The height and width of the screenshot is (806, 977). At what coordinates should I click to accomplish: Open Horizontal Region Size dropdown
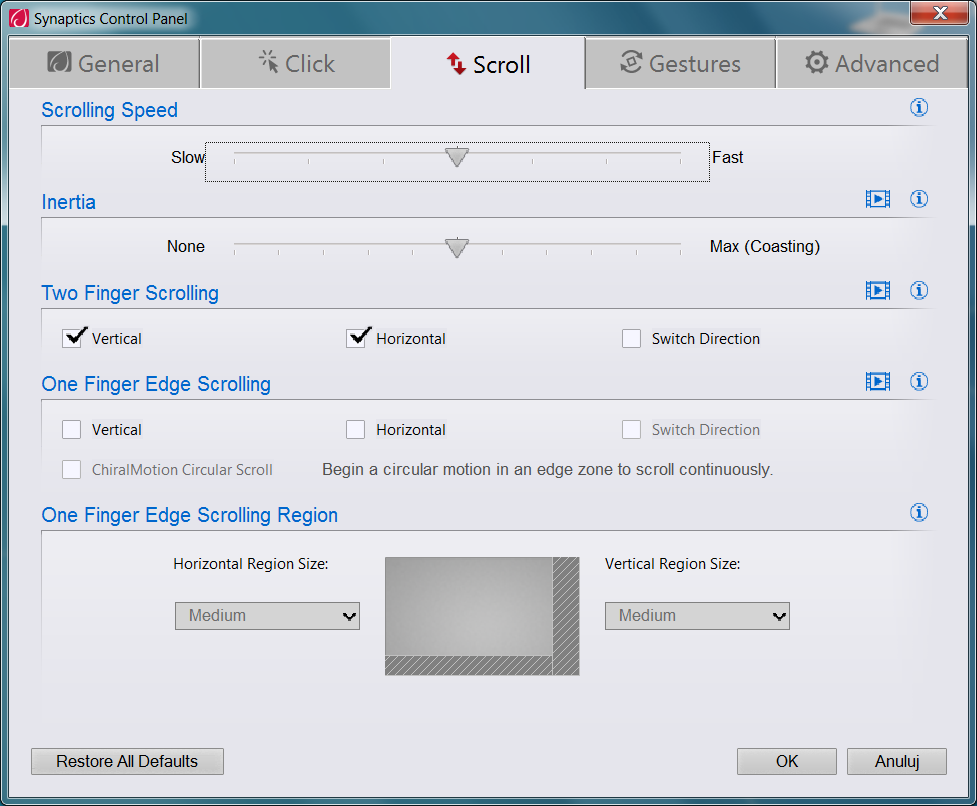(267, 615)
